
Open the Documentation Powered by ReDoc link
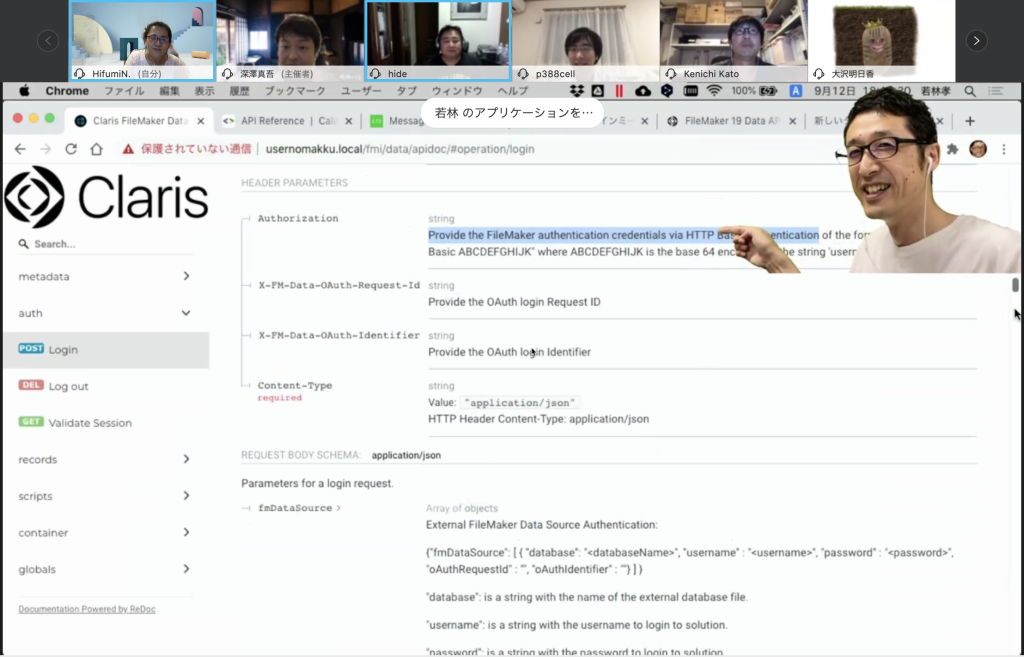tap(87, 609)
